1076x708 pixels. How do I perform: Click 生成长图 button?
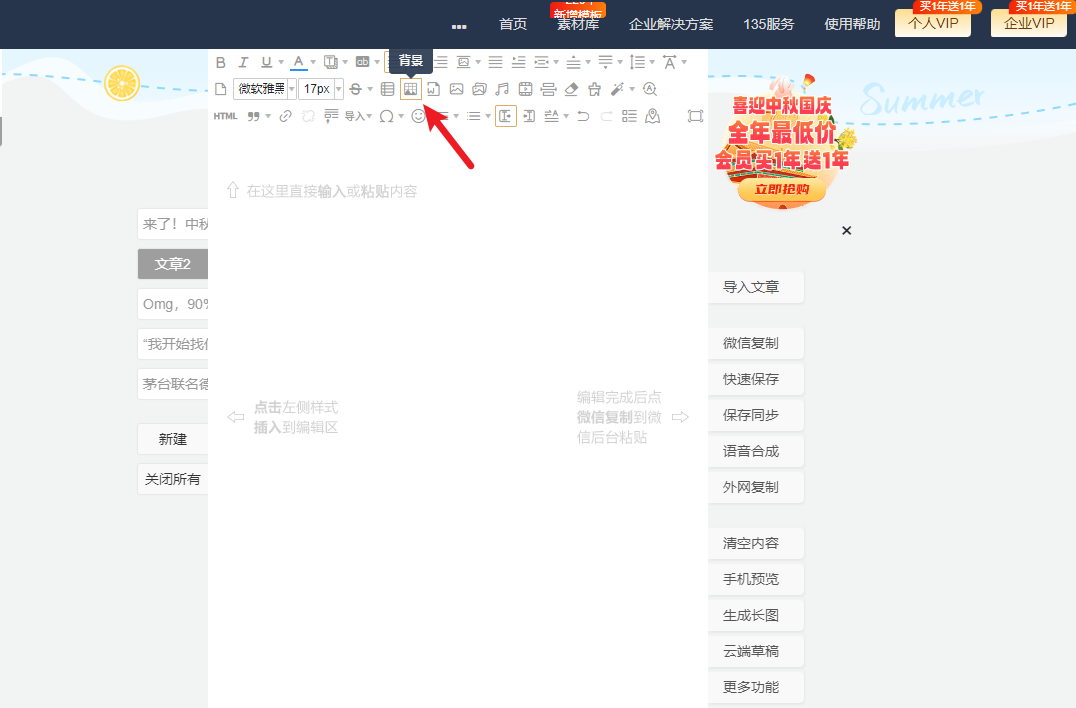pos(756,615)
